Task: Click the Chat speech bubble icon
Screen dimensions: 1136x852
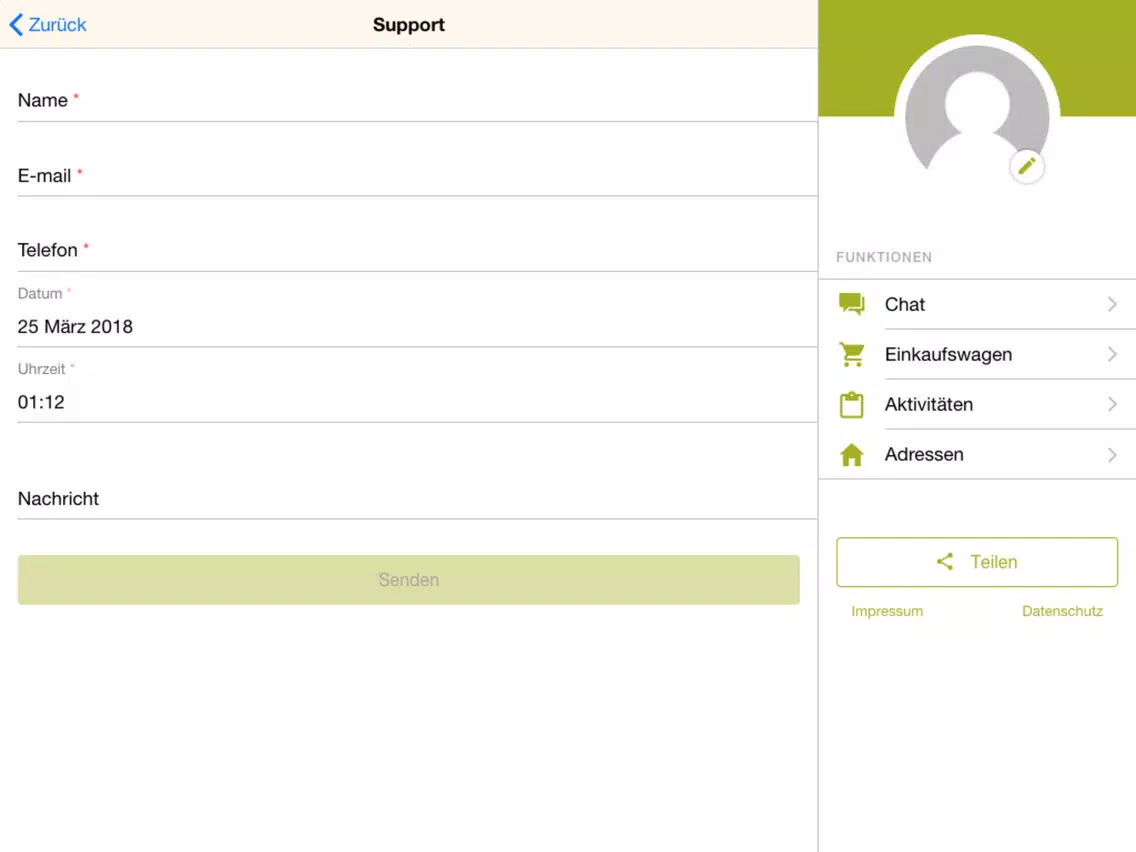Action: (851, 304)
